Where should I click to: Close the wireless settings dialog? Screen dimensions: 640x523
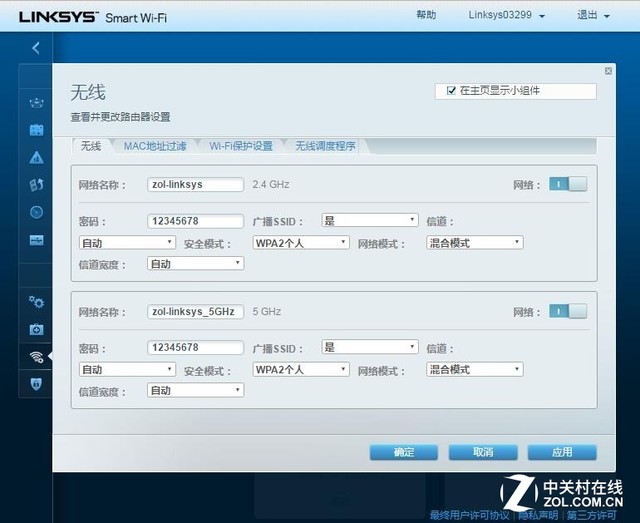[608, 71]
